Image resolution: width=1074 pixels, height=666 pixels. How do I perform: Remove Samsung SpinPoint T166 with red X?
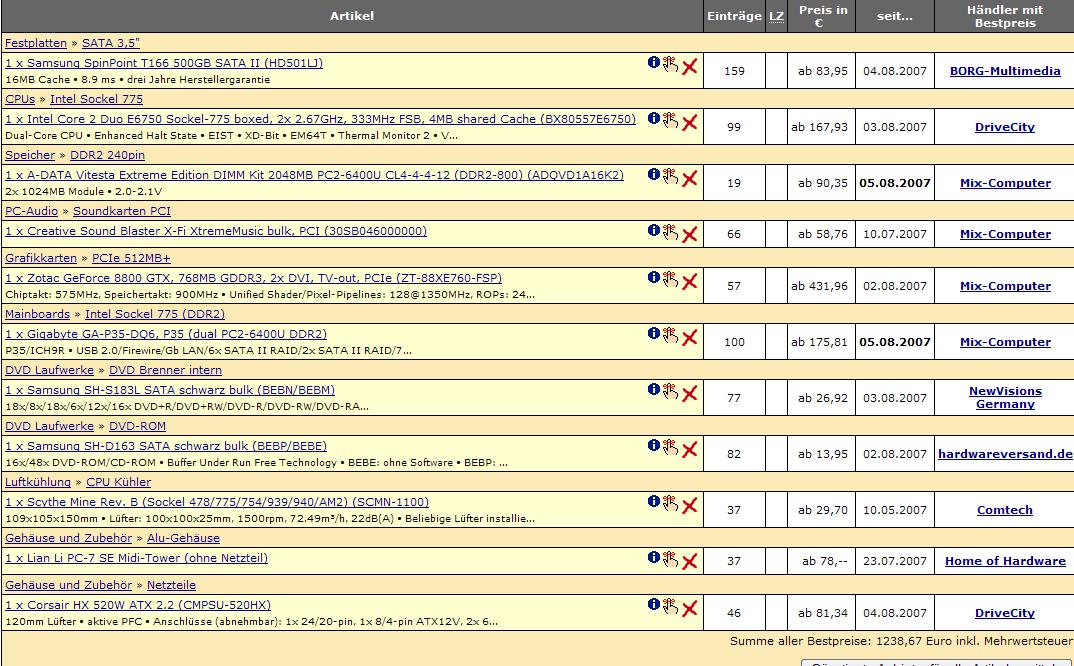690,66
